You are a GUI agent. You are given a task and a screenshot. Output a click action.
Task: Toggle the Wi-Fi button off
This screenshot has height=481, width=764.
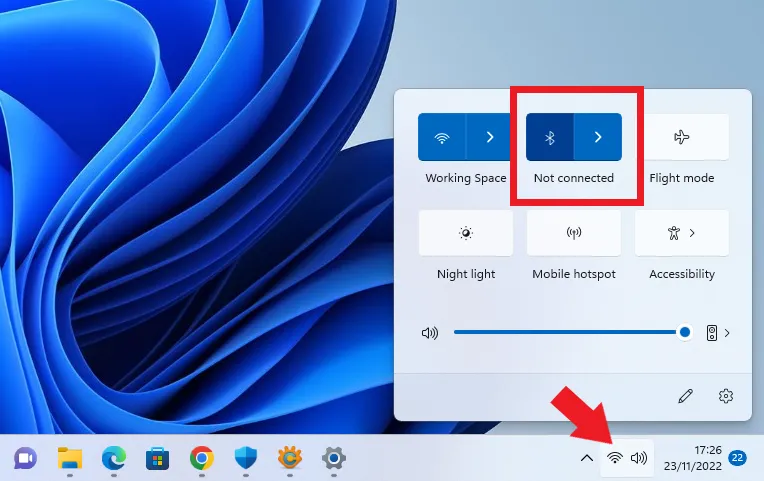coord(441,137)
